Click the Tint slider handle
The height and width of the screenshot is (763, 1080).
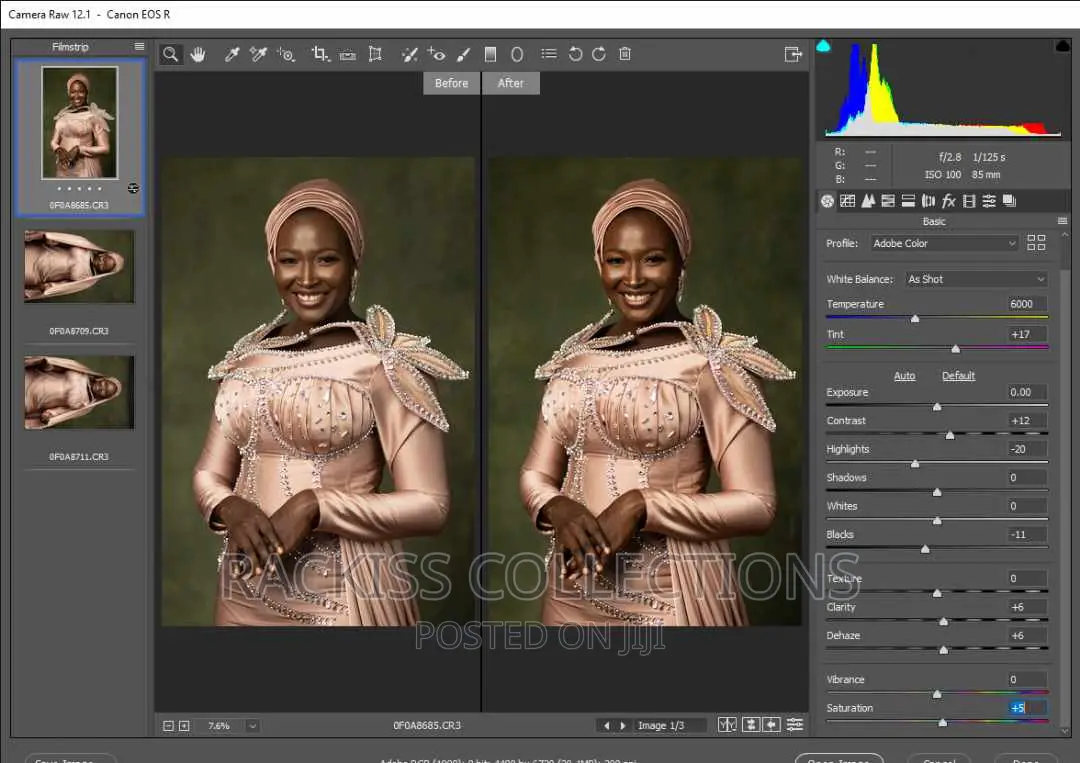[x=955, y=349]
